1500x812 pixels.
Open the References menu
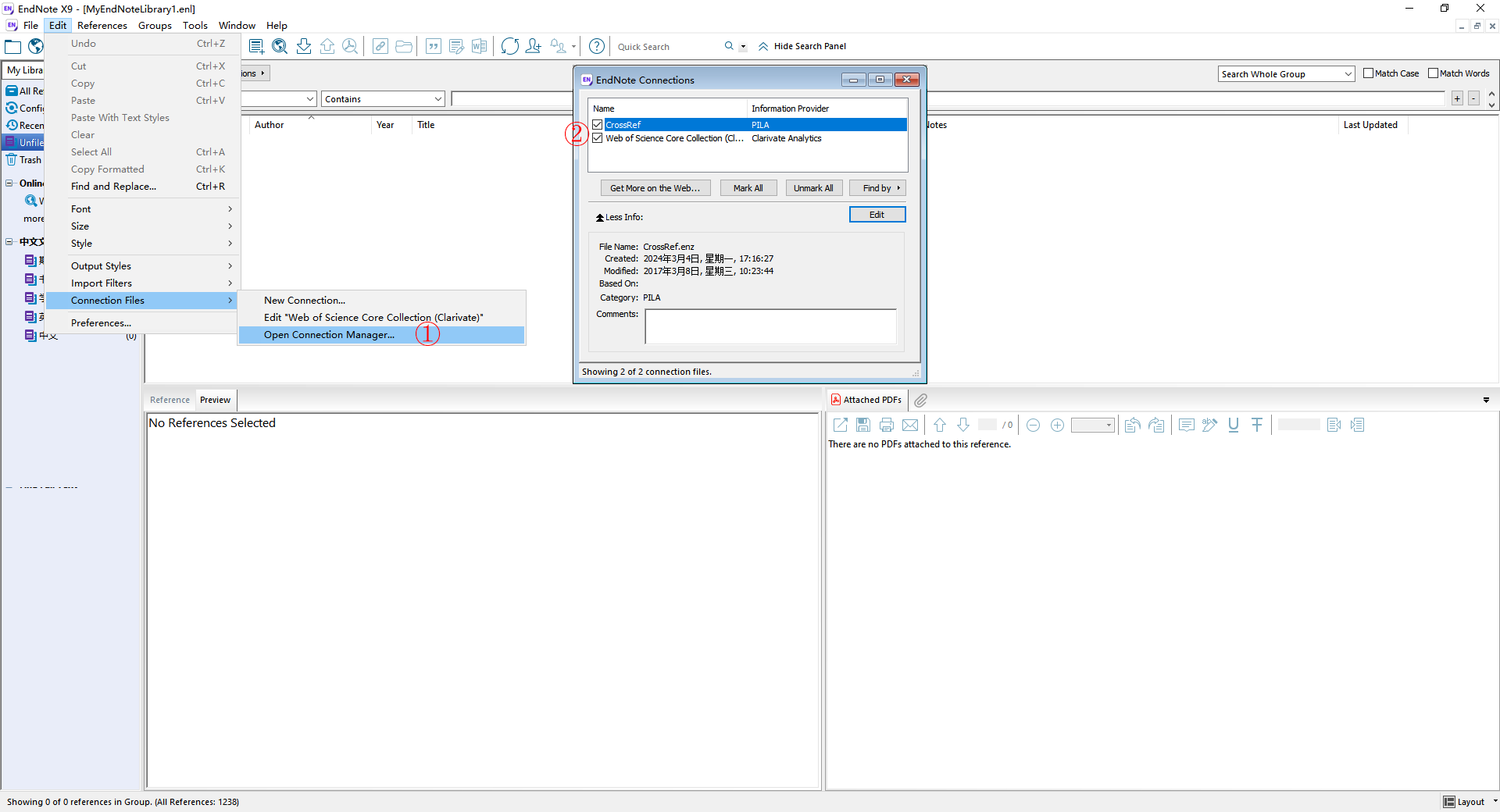tap(102, 26)
